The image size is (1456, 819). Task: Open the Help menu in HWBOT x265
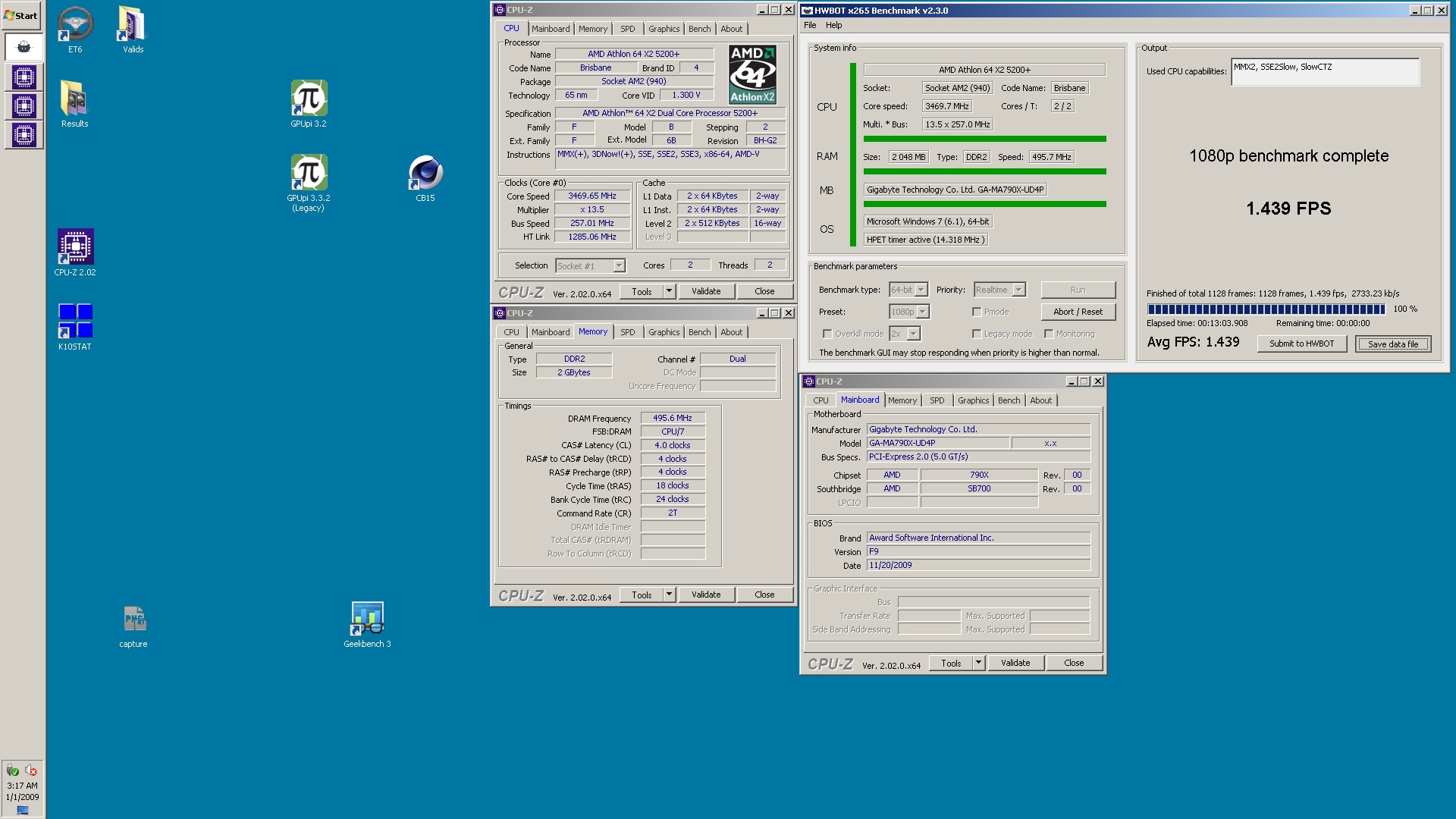[833, 25]
